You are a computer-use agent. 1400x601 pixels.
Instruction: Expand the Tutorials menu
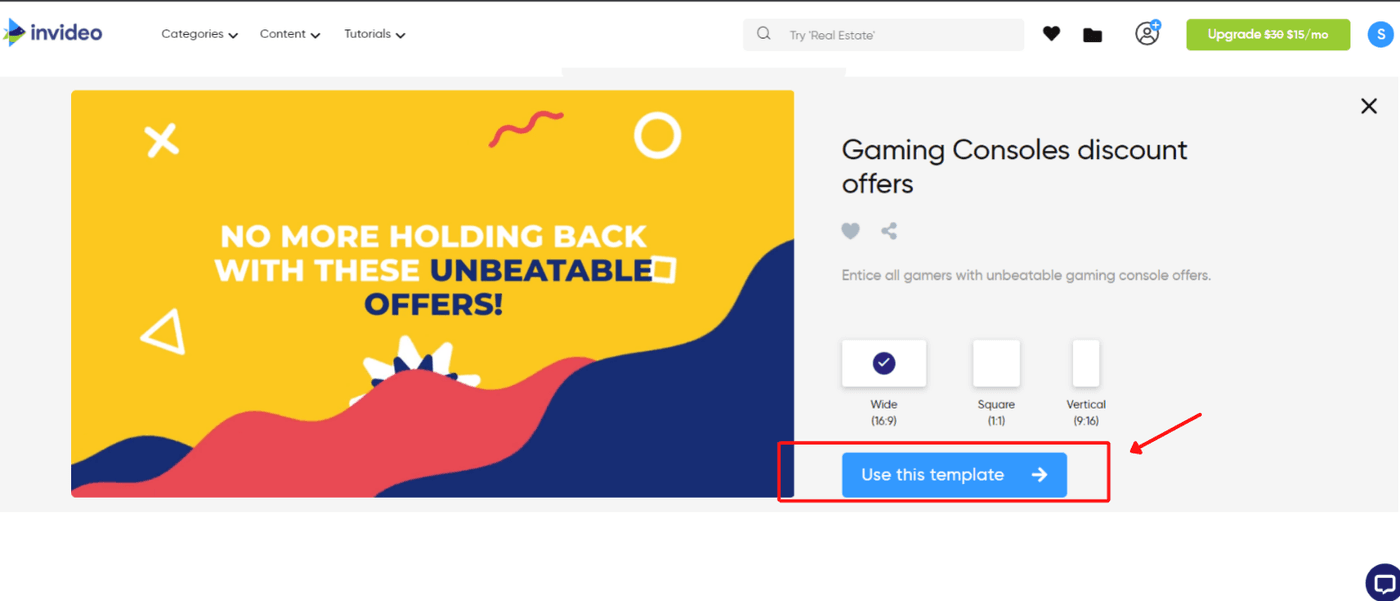click(x=374, y=34)
